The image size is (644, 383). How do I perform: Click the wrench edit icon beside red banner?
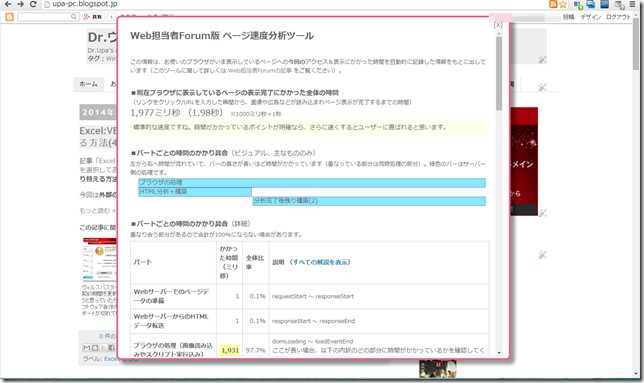point(543,213)
